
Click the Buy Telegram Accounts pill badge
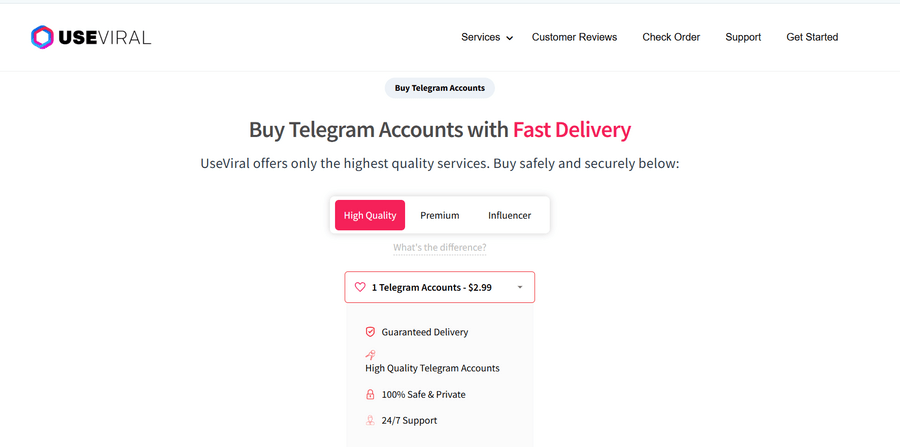(440, 88)
